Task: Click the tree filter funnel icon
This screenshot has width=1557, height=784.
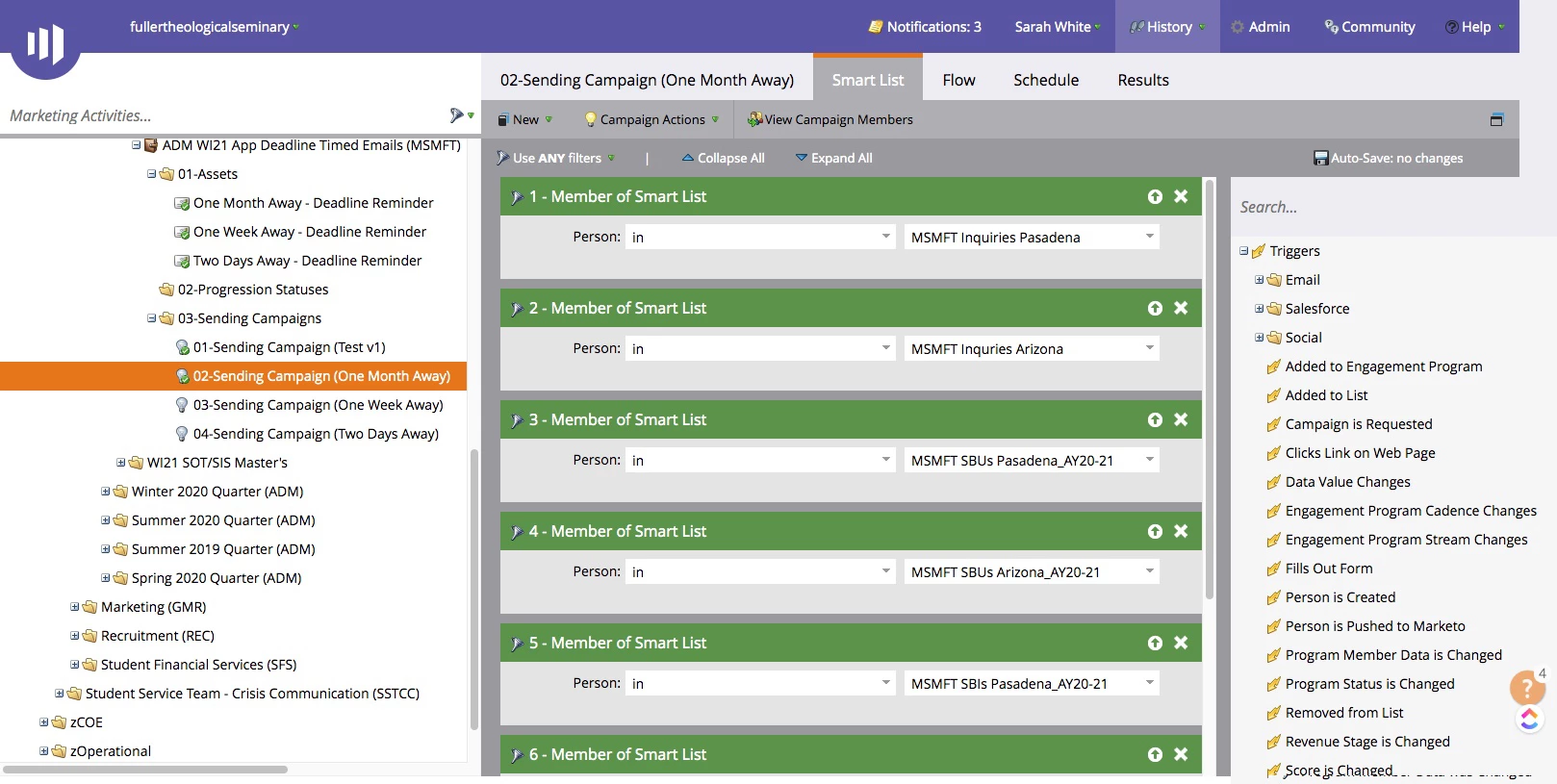Action: pyautogui.click(x=457, y=115)
